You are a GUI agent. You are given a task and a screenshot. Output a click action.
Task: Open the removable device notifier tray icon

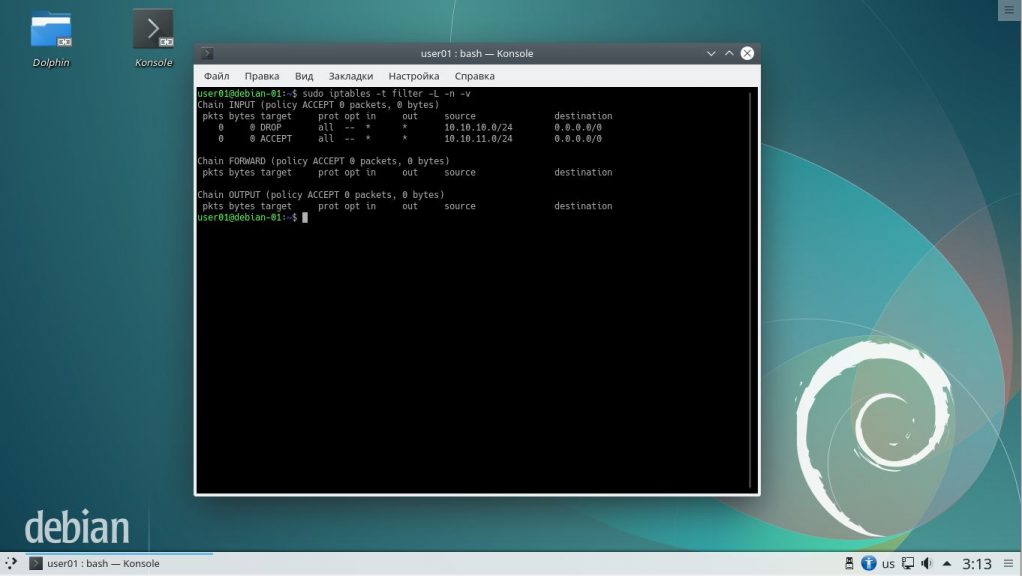849,563
